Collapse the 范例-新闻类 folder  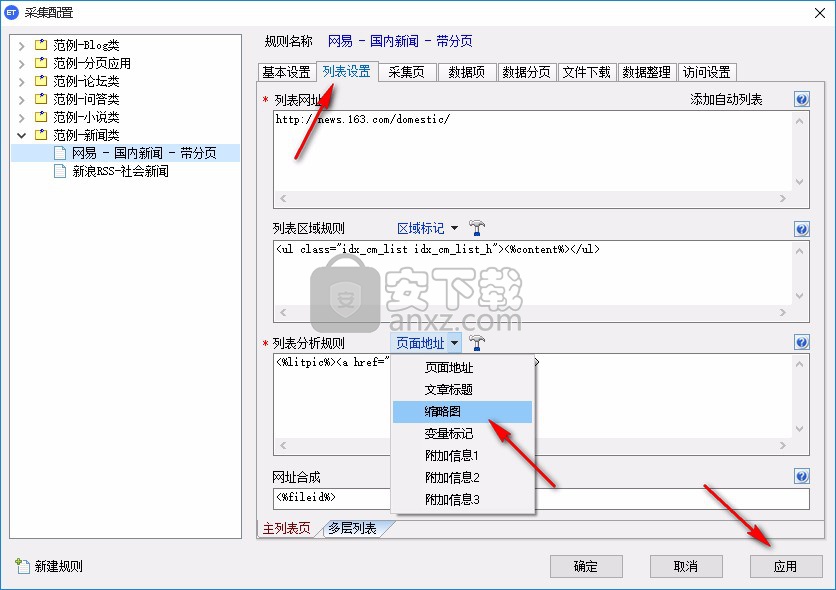tap(21, 135)
